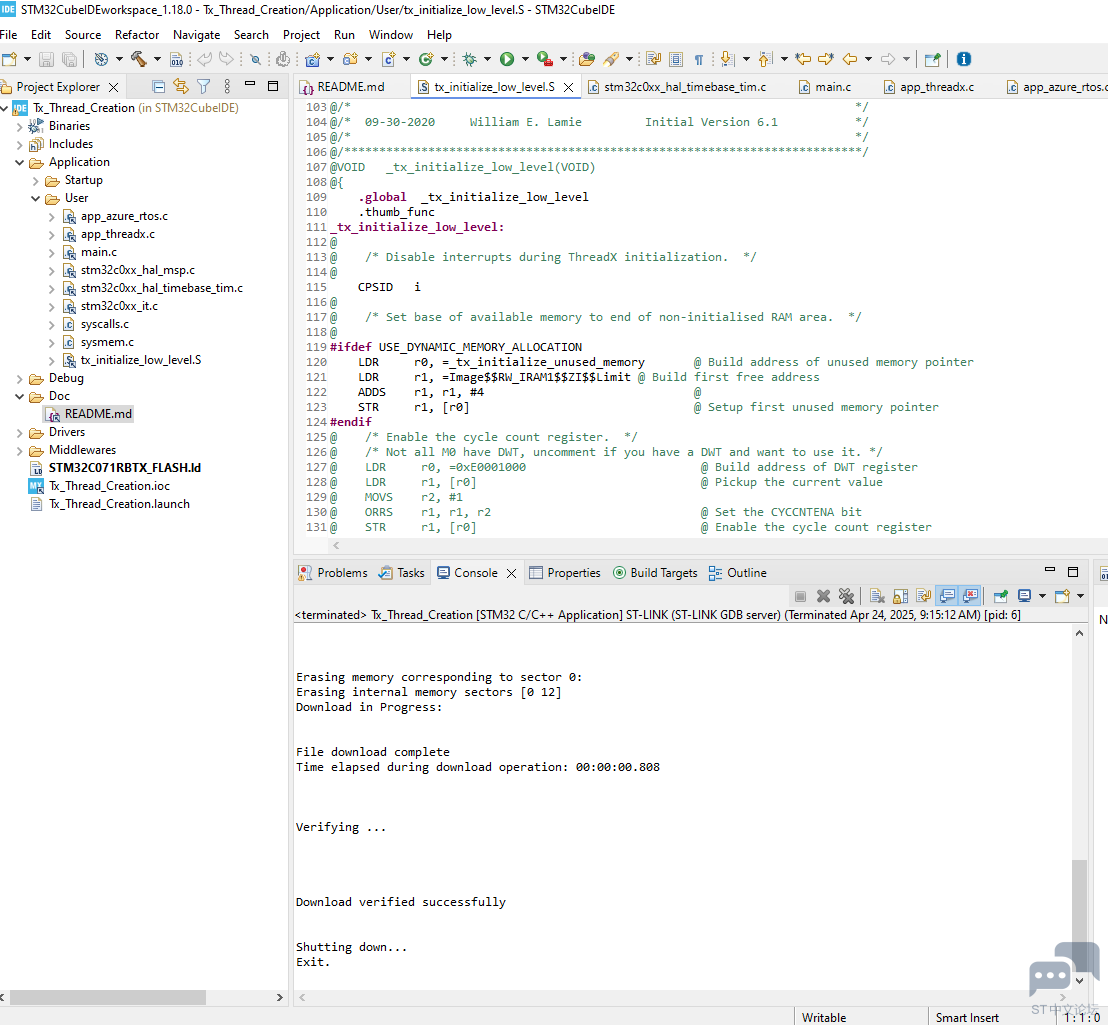The width and height of the screenshot is (1108, 1025).
Task: Click the Next Annotation arrow icon
Action: (x=727, y=59)
